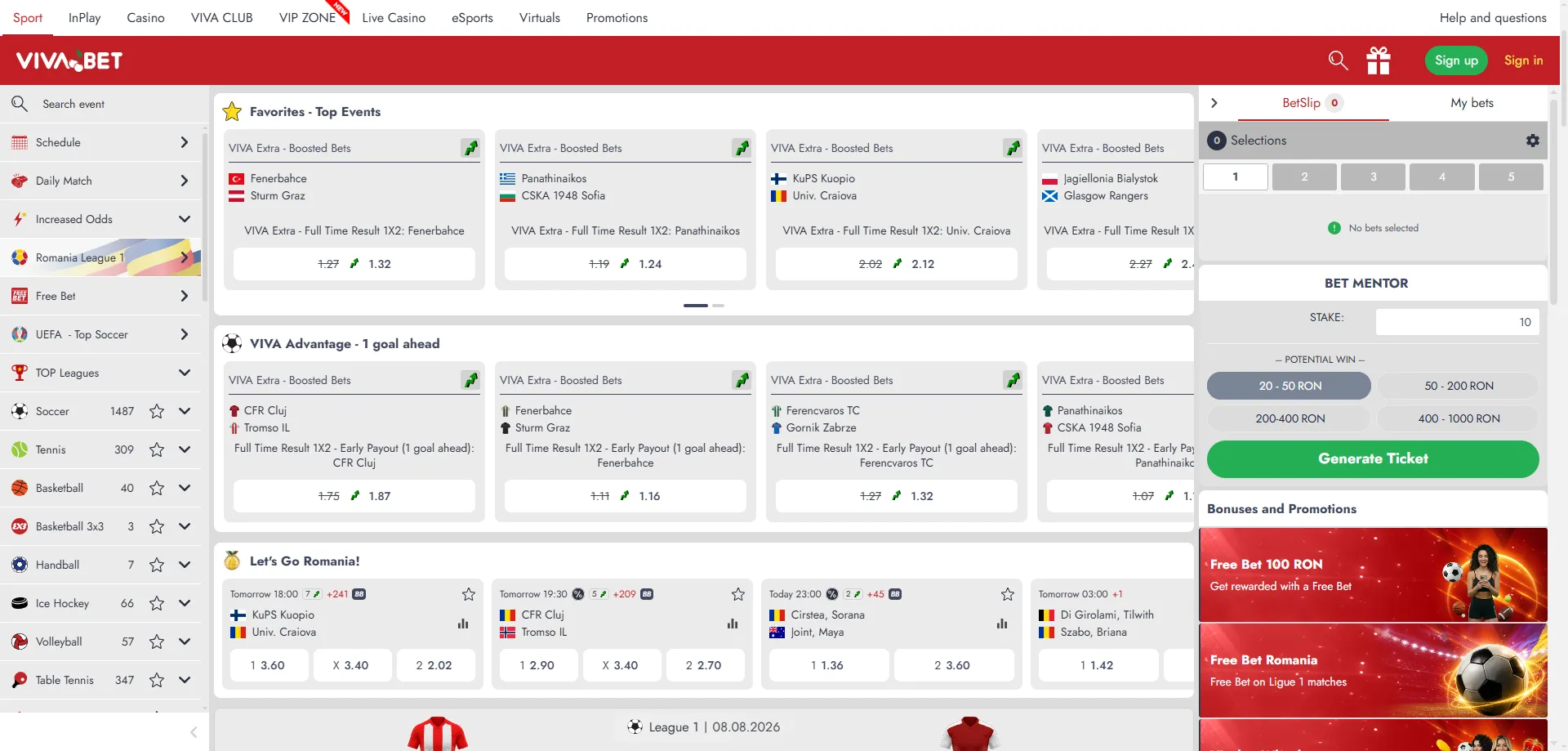Click the Sign up button

point(1456,60)
